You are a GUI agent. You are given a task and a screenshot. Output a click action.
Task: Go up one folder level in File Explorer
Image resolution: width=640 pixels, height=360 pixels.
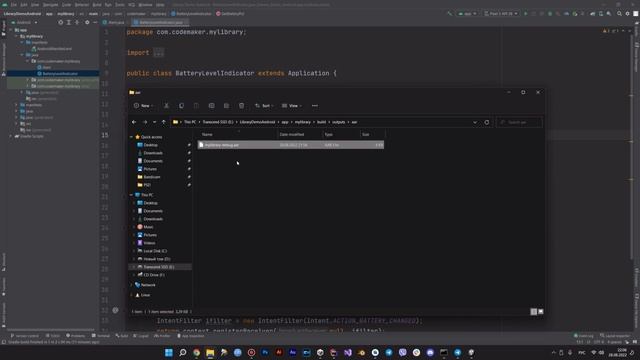pos(164,122)
